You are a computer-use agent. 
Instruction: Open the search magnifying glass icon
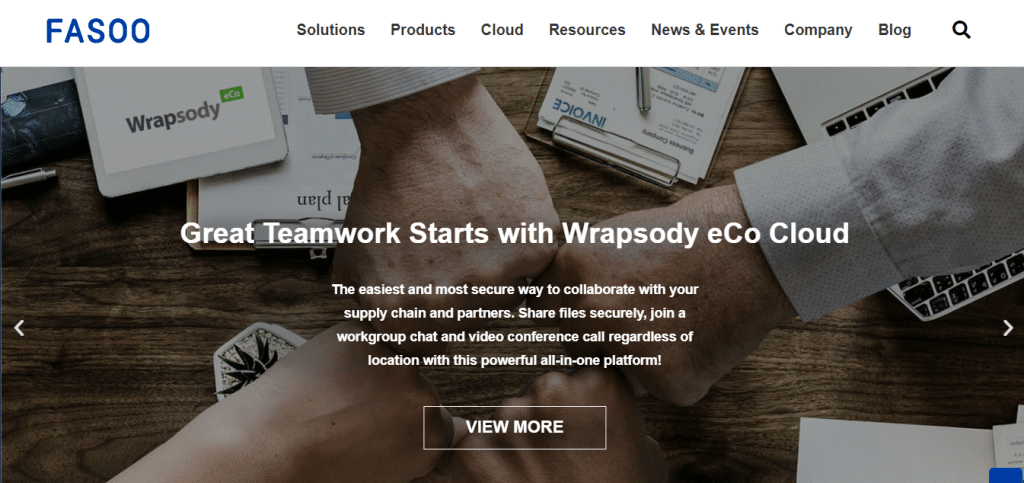click(x=961, y=30)
